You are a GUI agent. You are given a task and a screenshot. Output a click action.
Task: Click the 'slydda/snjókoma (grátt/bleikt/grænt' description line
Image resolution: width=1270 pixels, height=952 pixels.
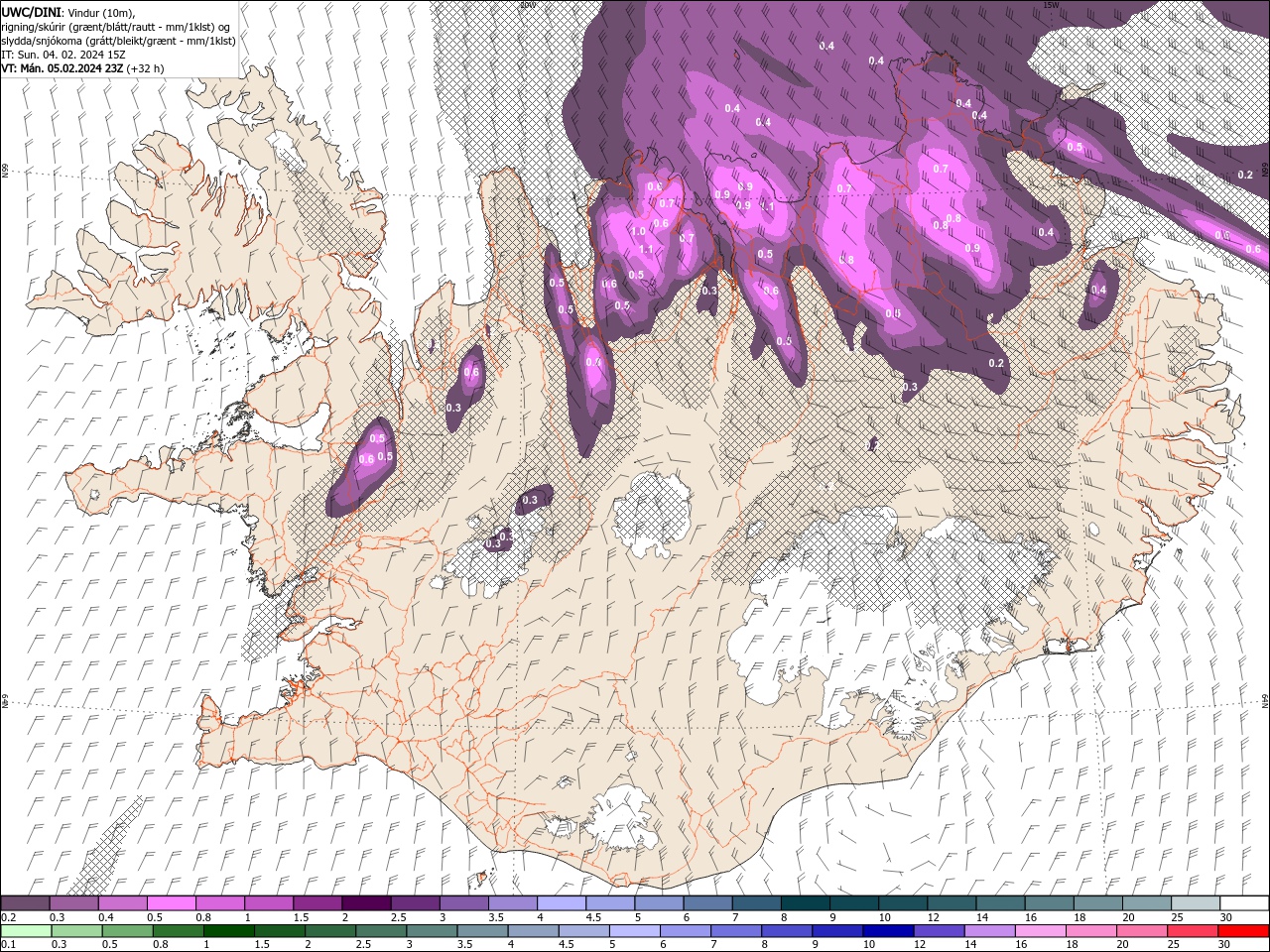(x=119, y=41)
